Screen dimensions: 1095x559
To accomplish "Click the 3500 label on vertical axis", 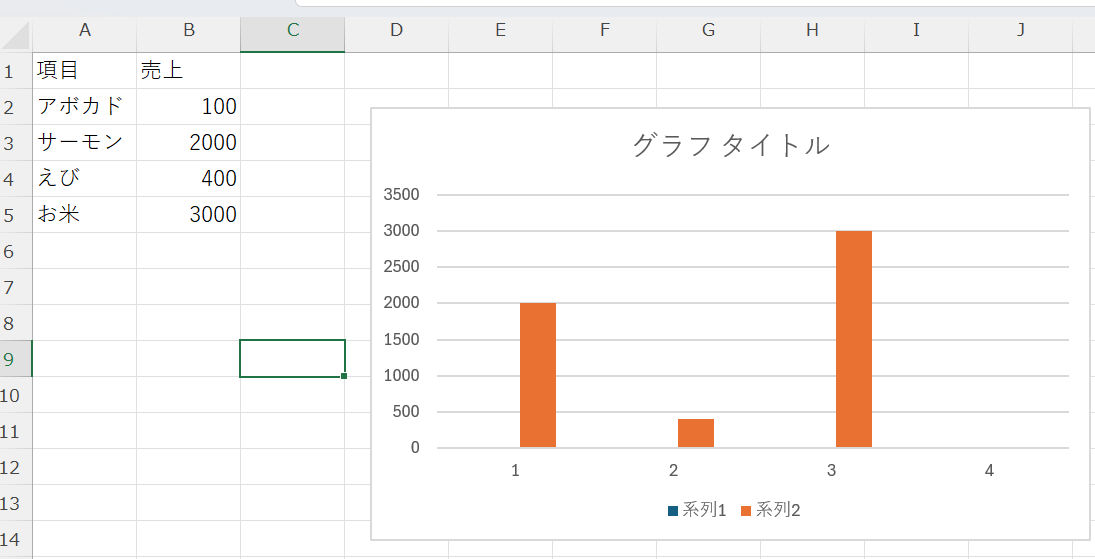I will pos(401,195).
